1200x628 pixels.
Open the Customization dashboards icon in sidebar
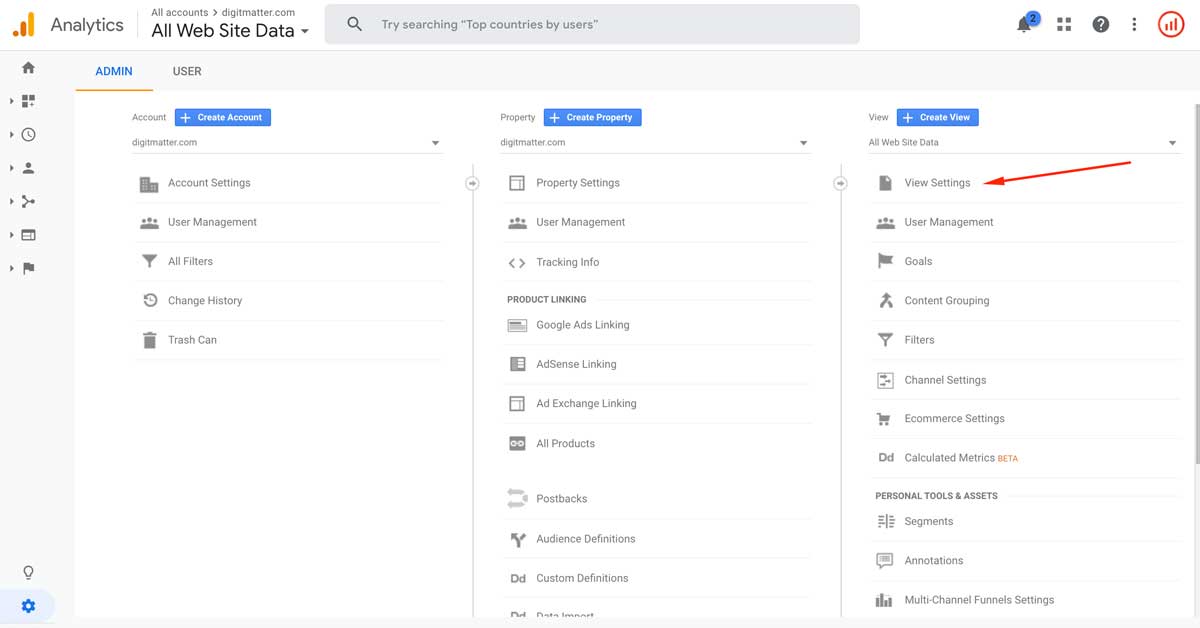[x=28, y=101]
